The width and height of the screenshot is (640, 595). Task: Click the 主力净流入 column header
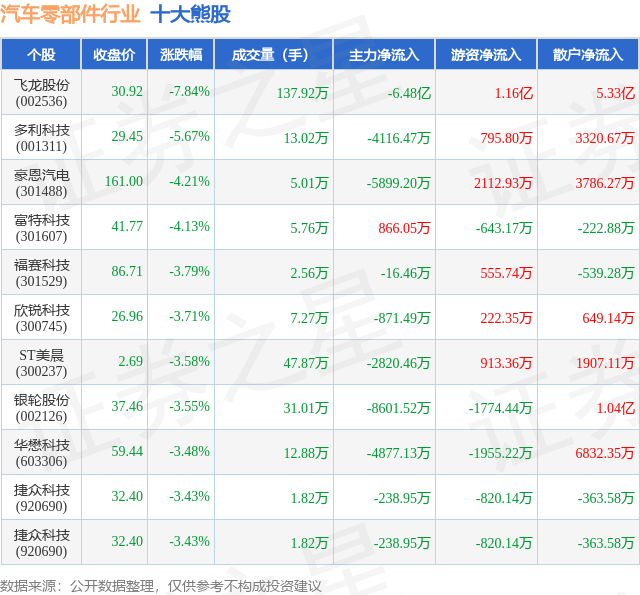pos(384,54)
